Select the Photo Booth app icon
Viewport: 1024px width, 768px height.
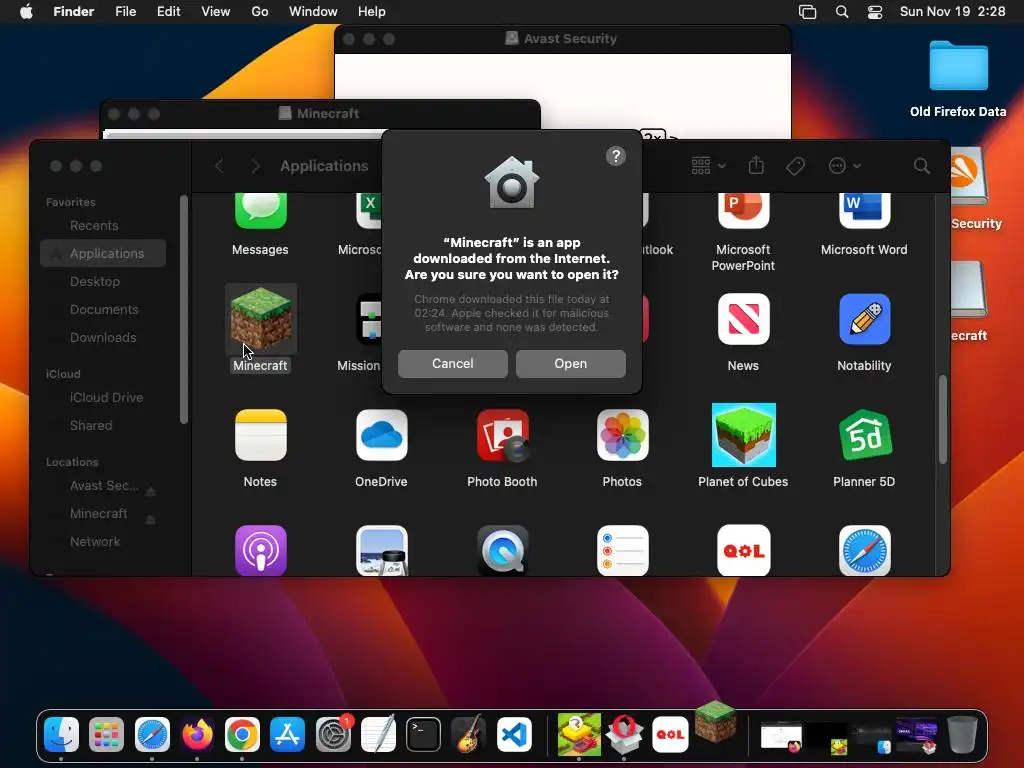tap(502, 435)
